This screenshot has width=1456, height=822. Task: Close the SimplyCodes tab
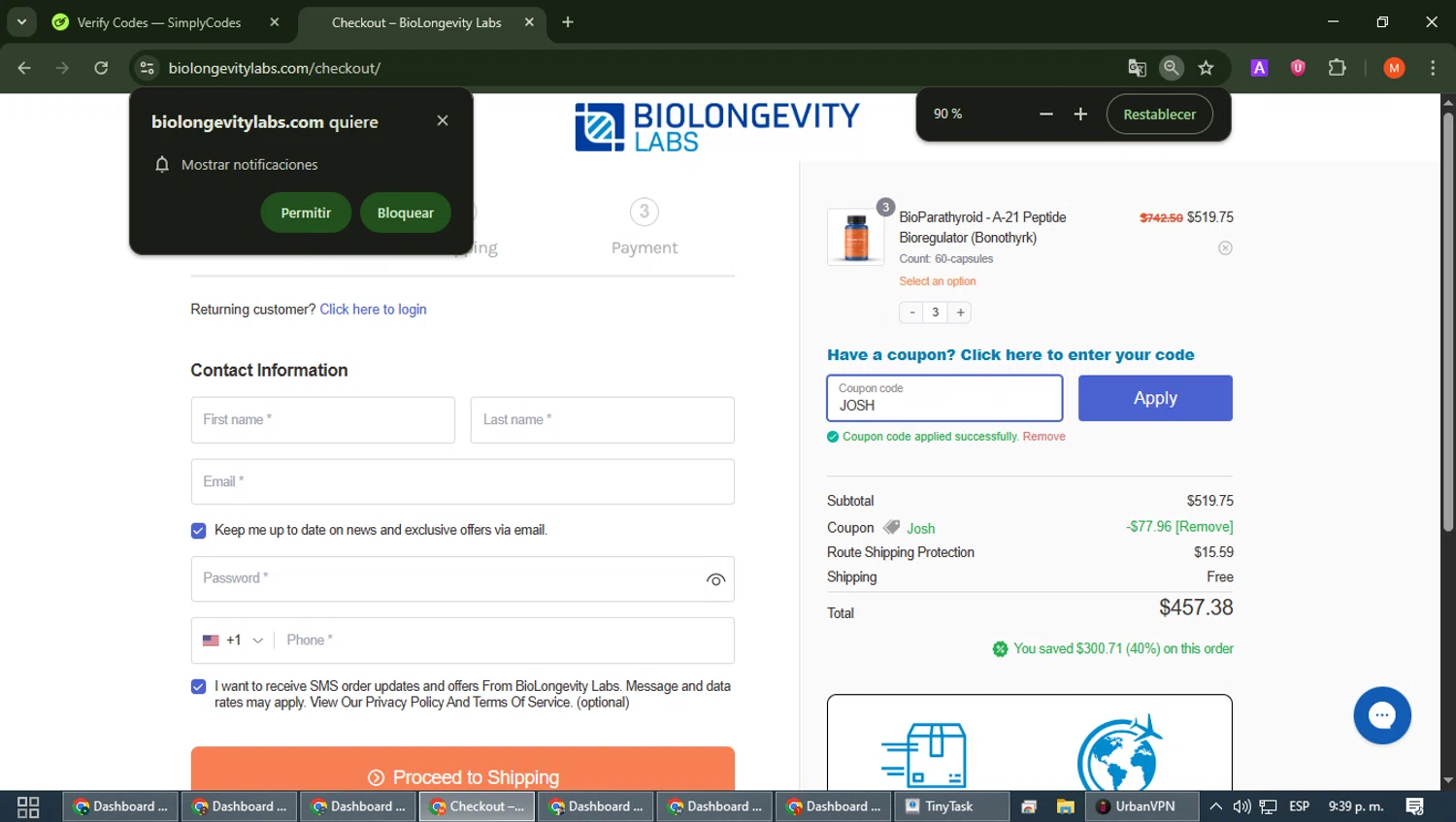(275, 22)
